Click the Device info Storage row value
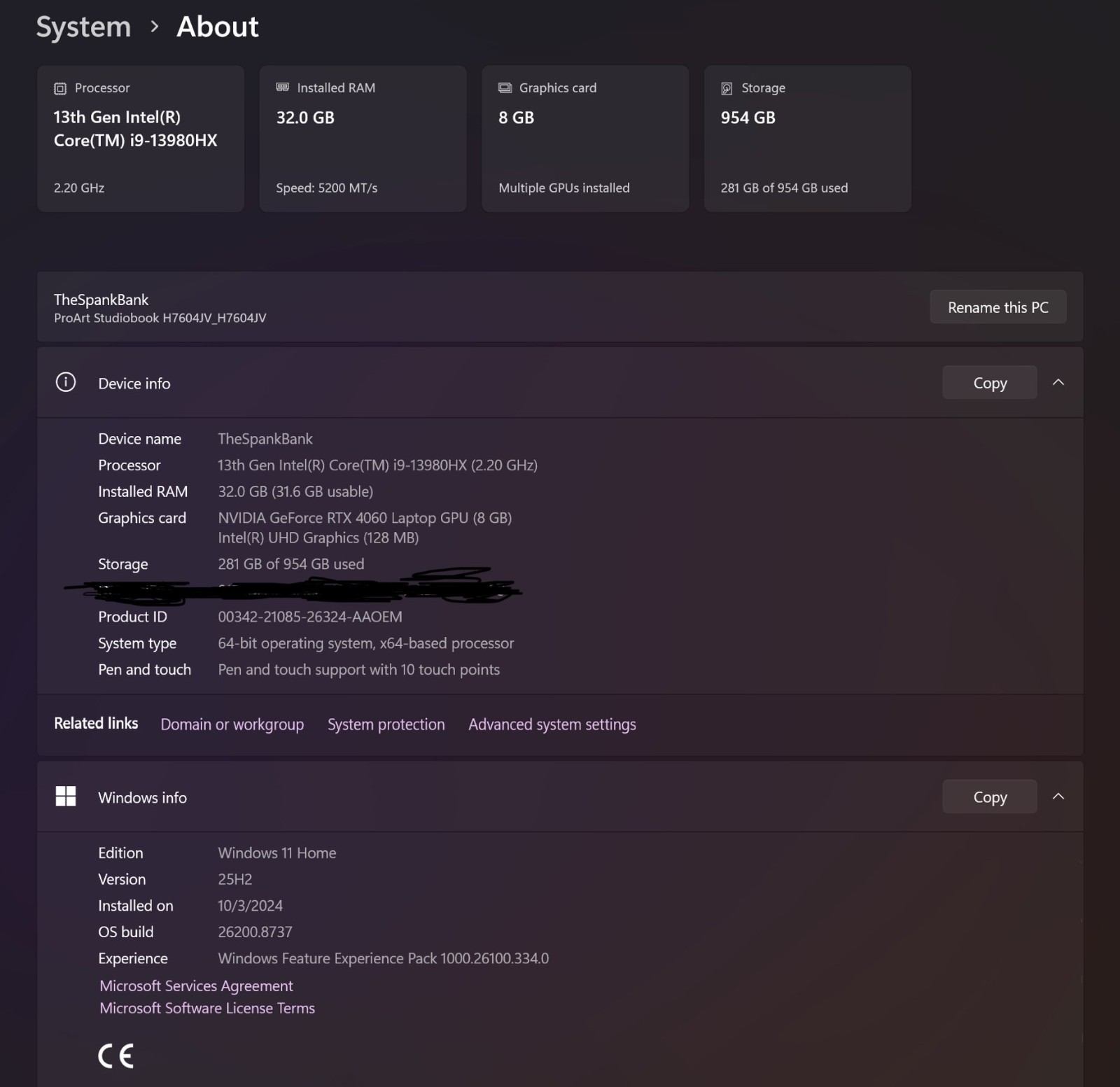 pyautogui.click(x=291, y=564)
